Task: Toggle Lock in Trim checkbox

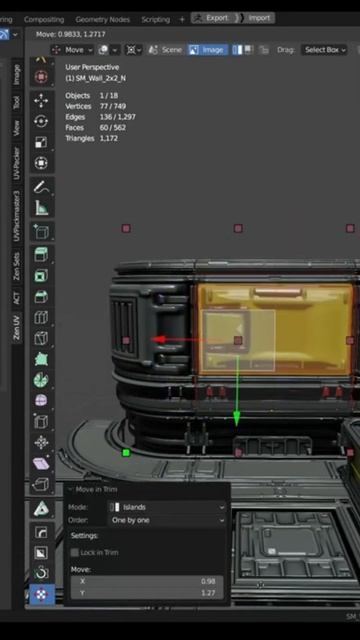Action: point(75,552)
